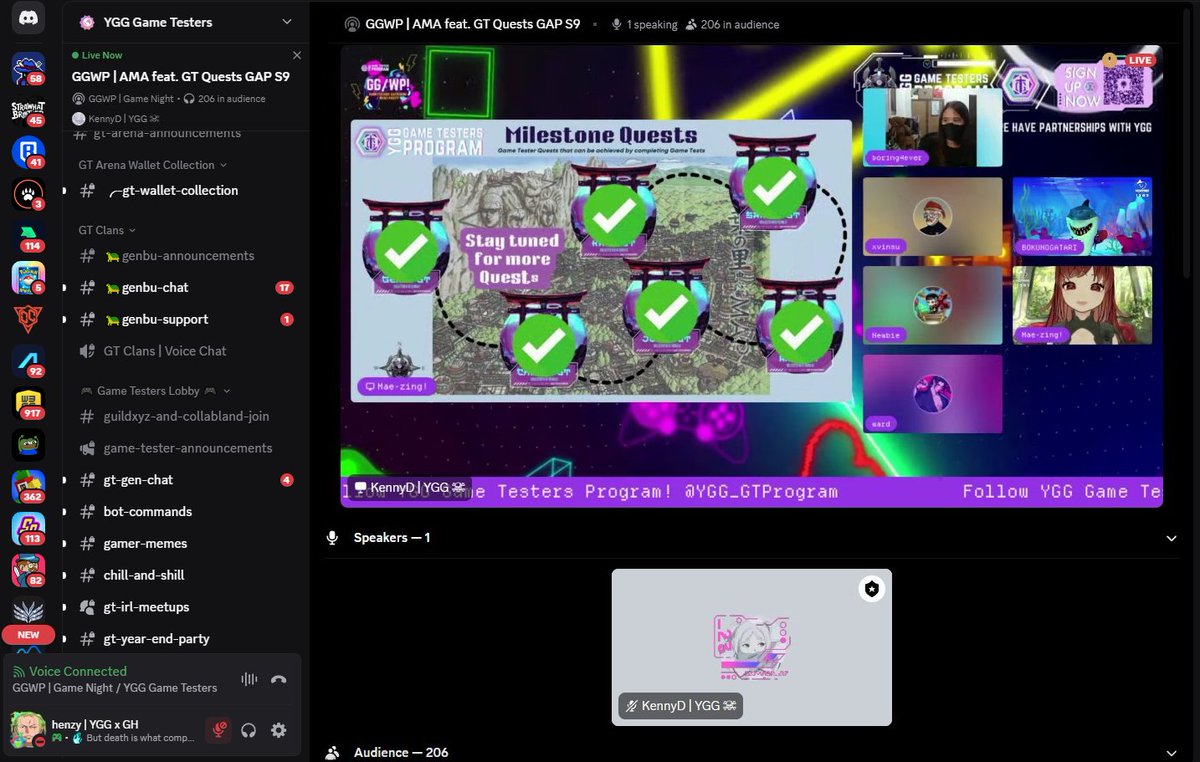The height and width of the screenshot is (762, 1200).
Task: Click moderator shield badge on speaker tile
Action: 872,589
